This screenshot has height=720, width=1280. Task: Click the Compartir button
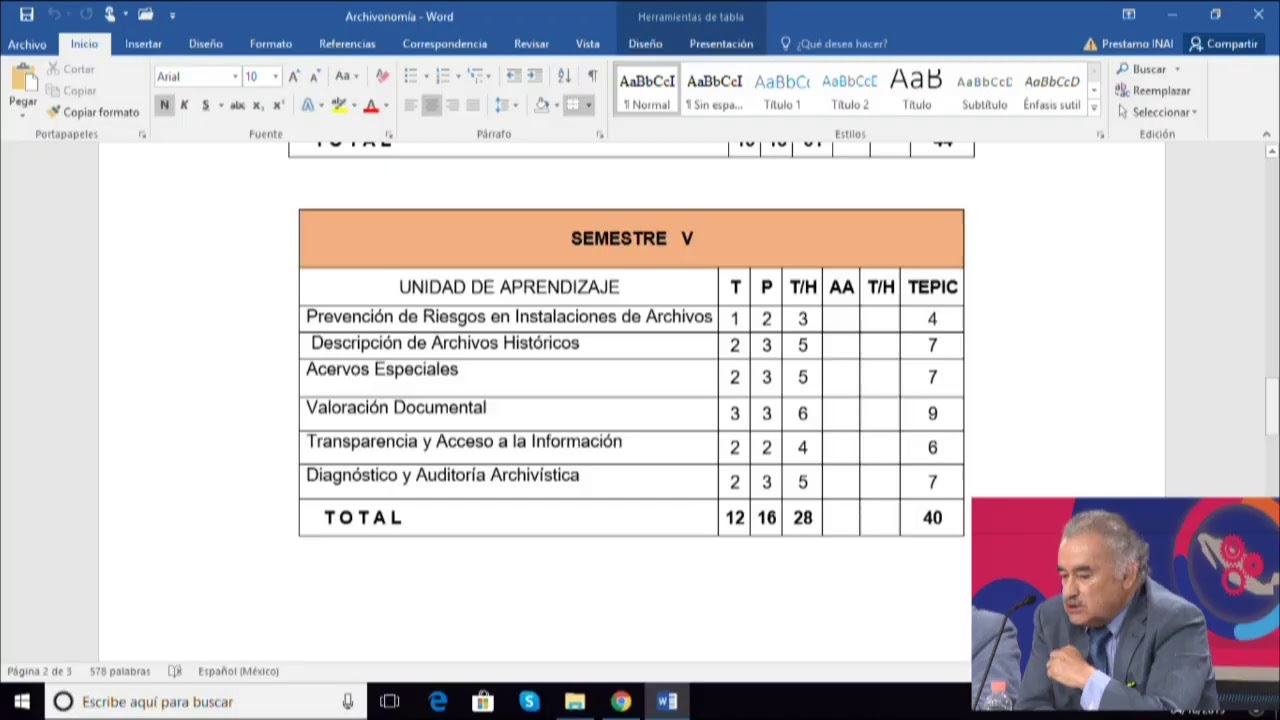1223,44
